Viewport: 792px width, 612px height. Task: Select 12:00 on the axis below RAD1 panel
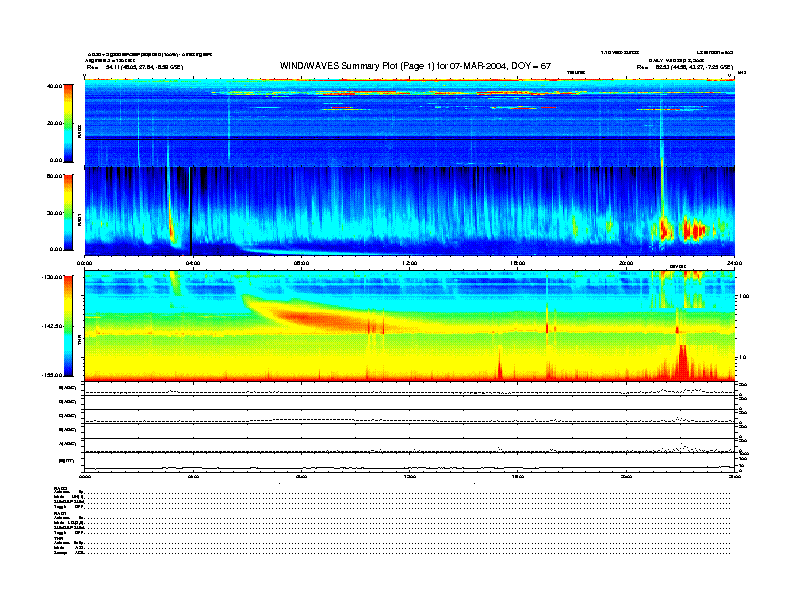pyautogui.click(x=409, y=263)
